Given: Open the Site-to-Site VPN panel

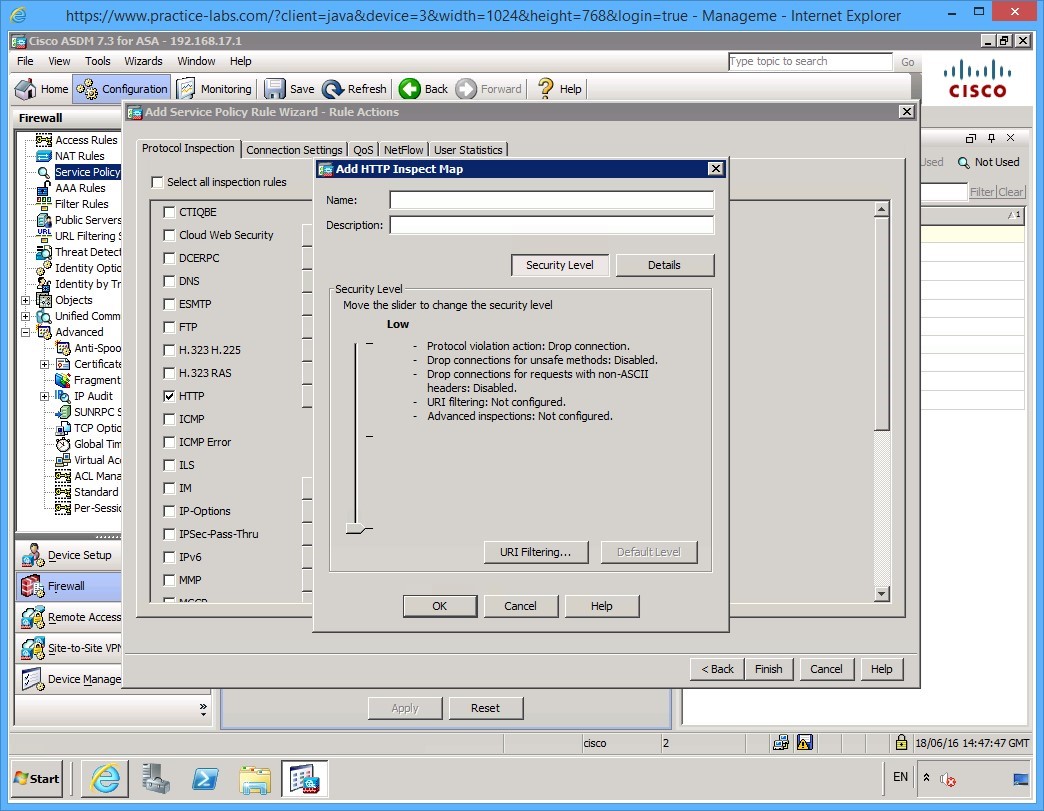Looking at the screenshot, I should click(67, 648).
